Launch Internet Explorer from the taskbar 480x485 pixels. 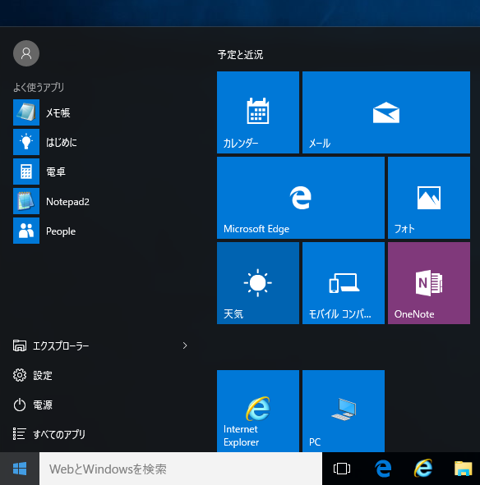pos(423,469)
